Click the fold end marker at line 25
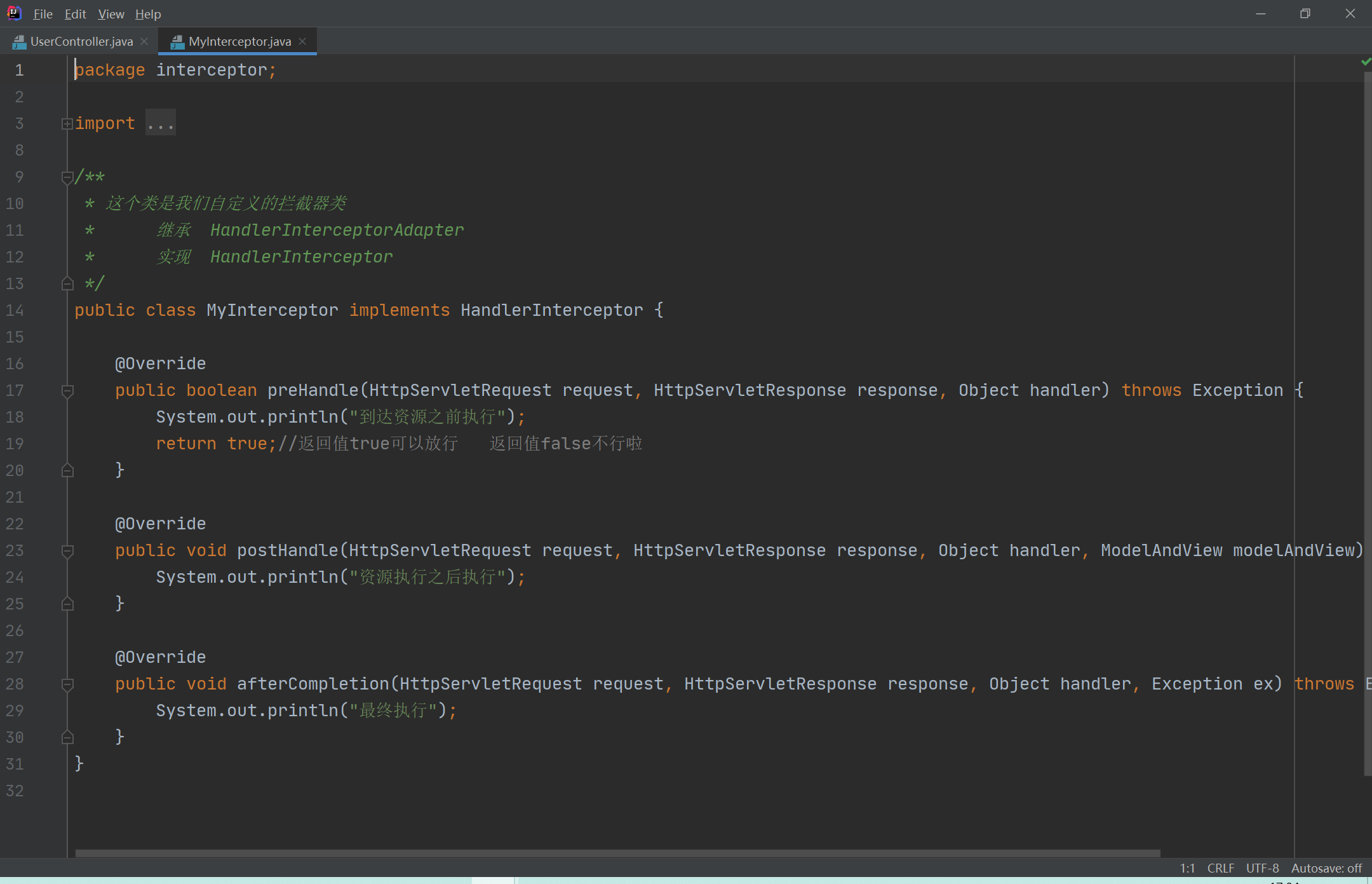The width and height of the screenshot is (1372, 884). [x=67, y=604]
